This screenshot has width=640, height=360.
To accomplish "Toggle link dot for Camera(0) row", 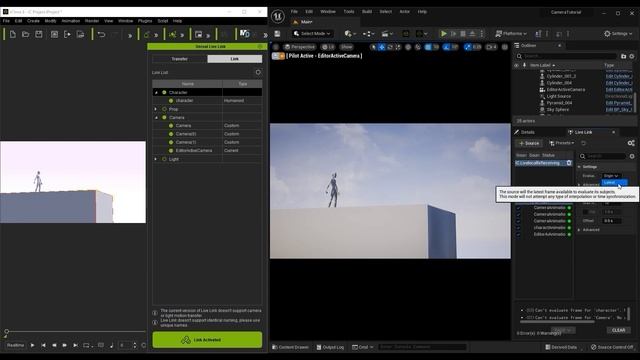I will (x=171, y=133).
